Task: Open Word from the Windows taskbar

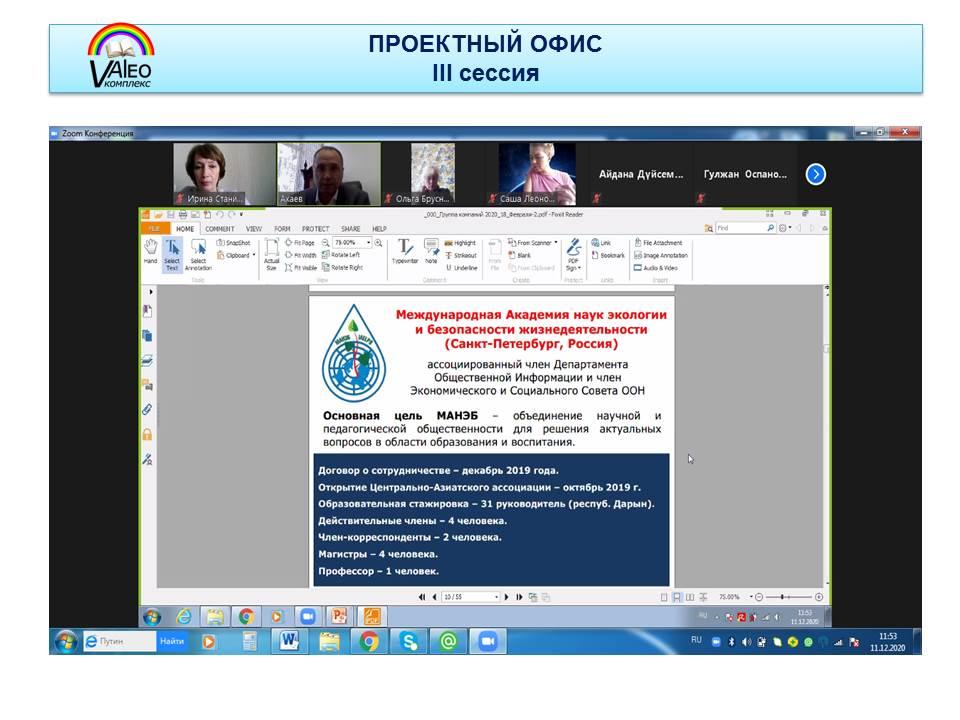Action: click(x=289, y=641)
